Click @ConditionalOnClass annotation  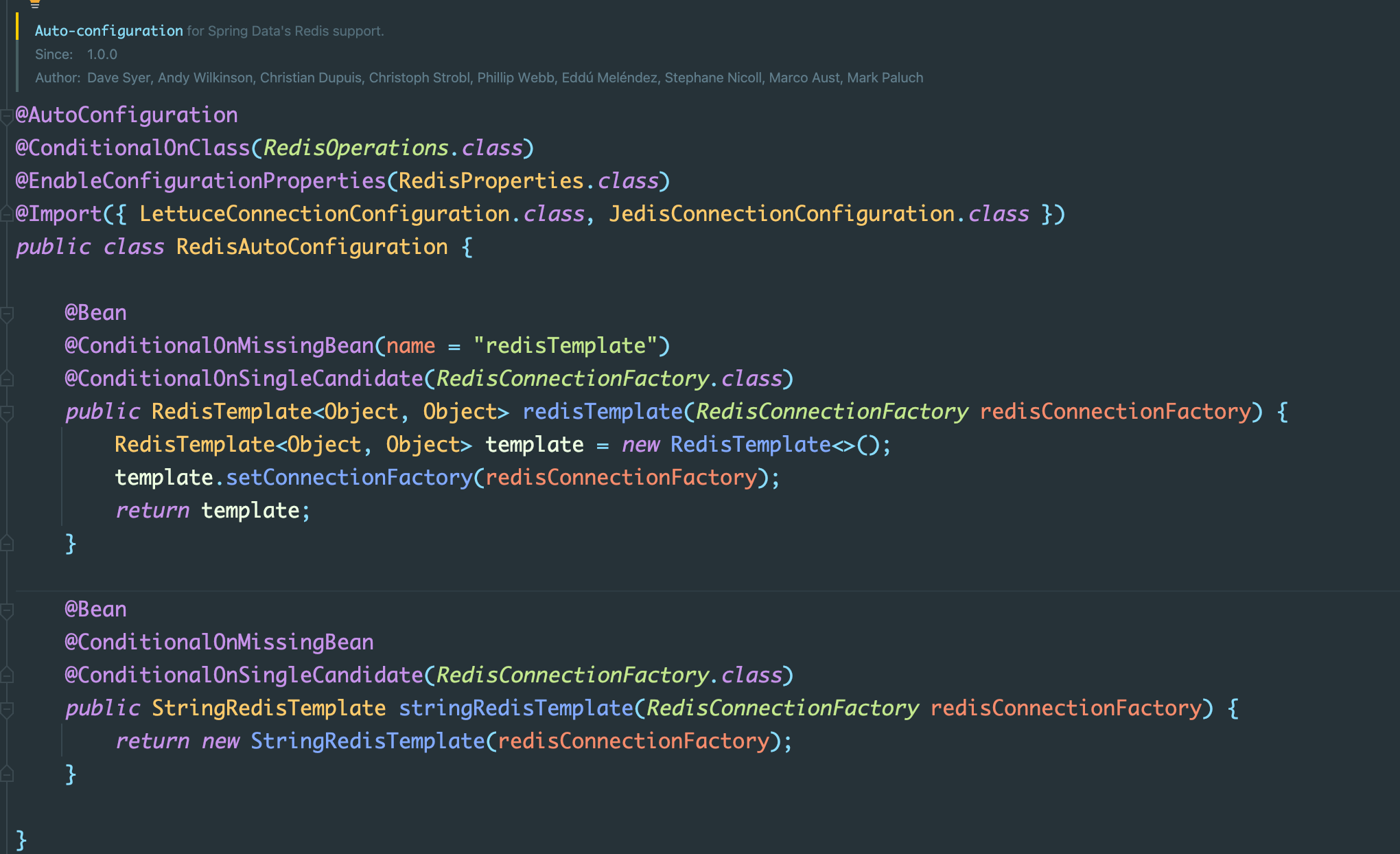coord(133,148)
